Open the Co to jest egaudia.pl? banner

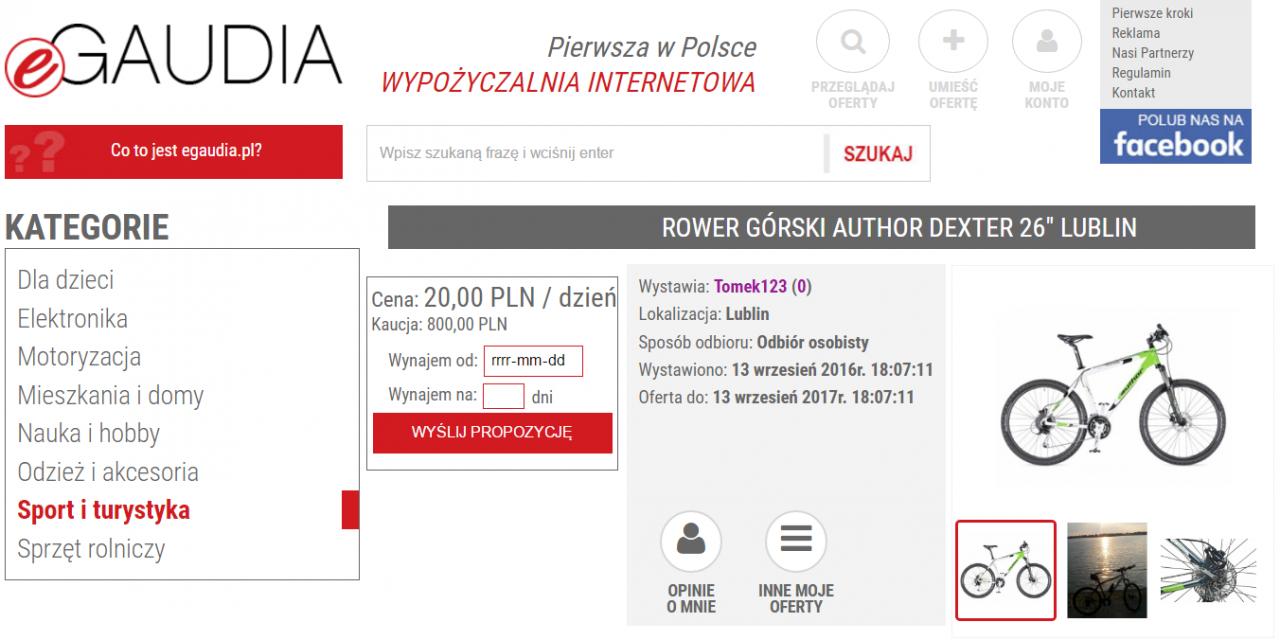174,152
